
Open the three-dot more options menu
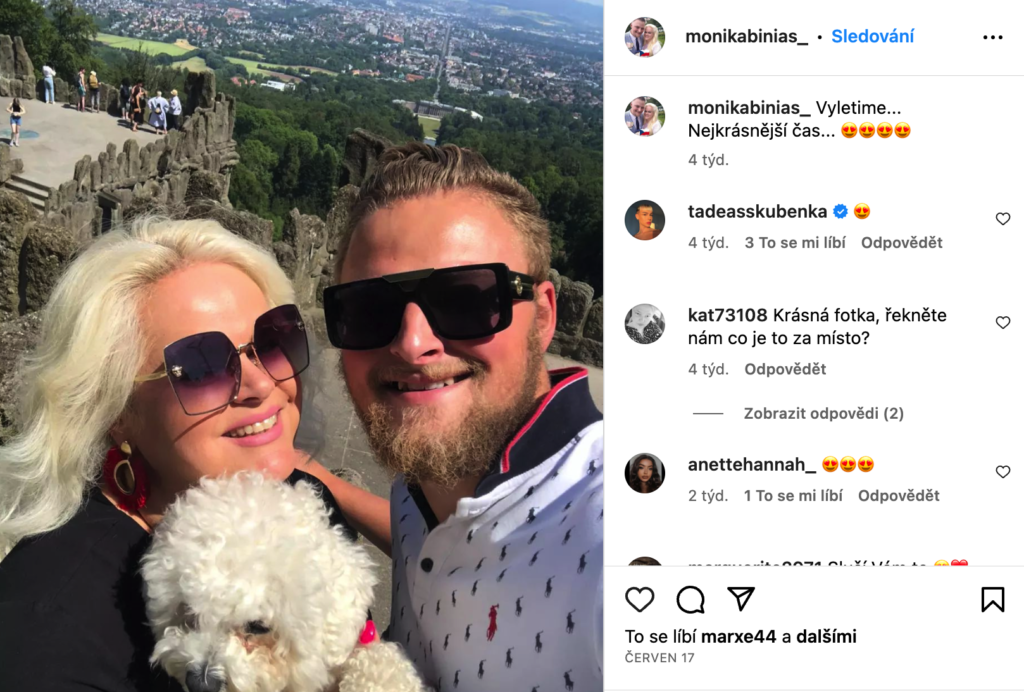click(993, 37)
